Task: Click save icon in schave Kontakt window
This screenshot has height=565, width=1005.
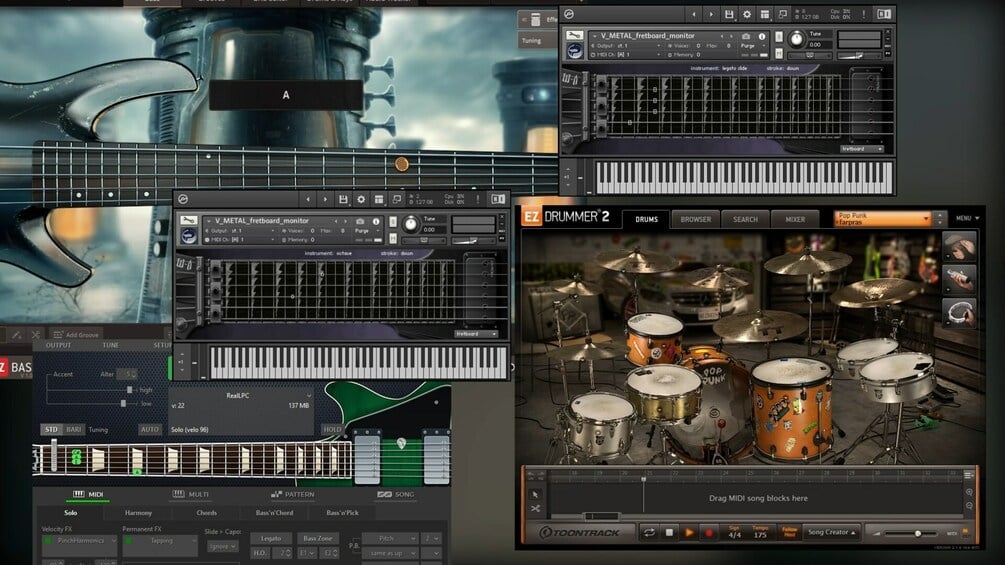Action: tap(343, 200)
